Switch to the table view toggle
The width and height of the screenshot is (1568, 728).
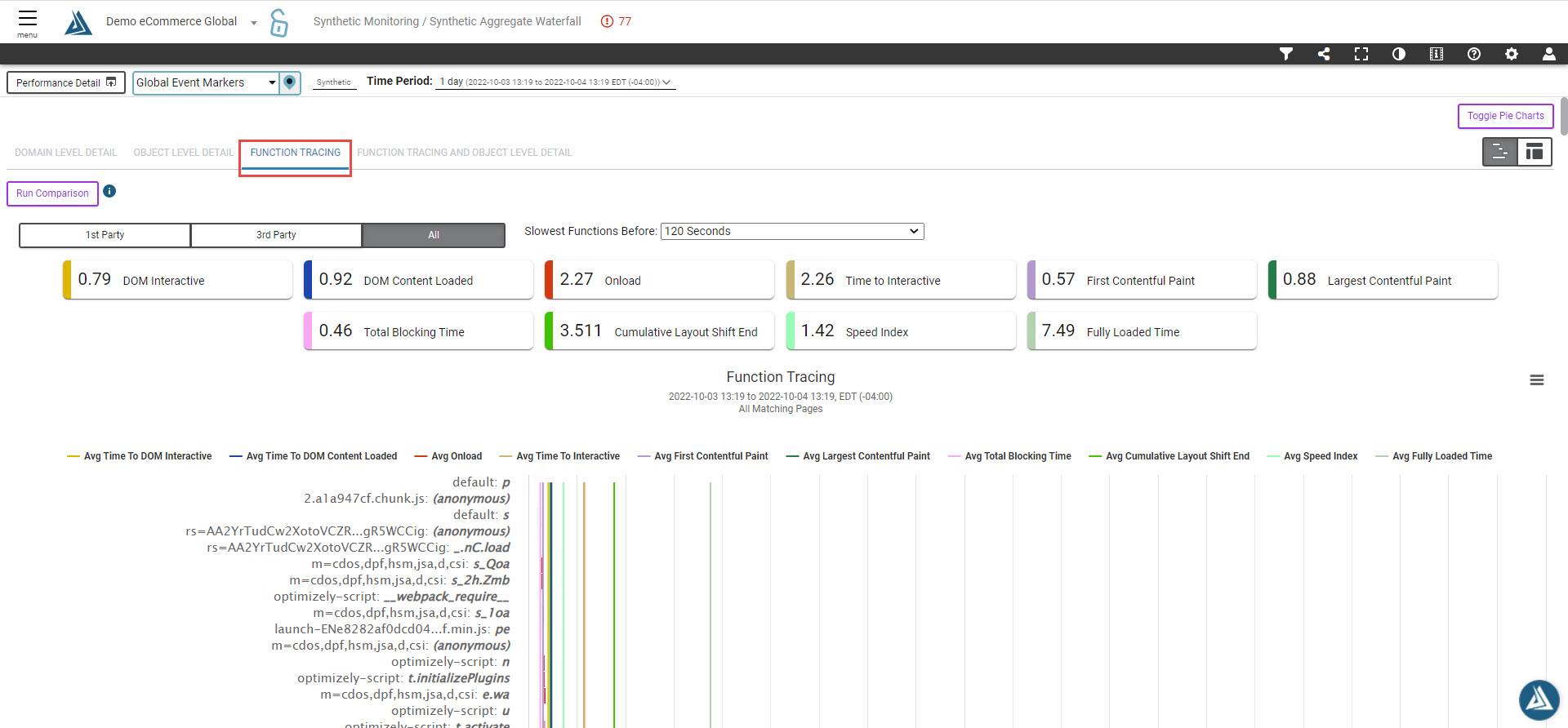point(1535,152)
